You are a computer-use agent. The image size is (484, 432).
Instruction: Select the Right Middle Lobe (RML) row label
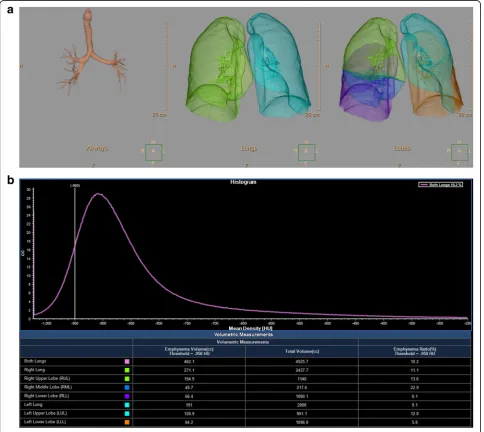pos(48,387)
